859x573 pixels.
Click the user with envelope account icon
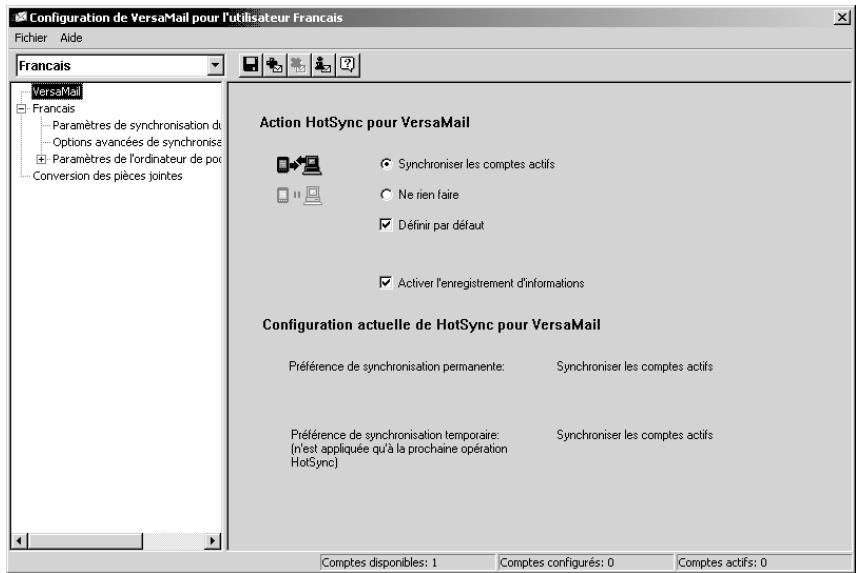pos(323,65)
